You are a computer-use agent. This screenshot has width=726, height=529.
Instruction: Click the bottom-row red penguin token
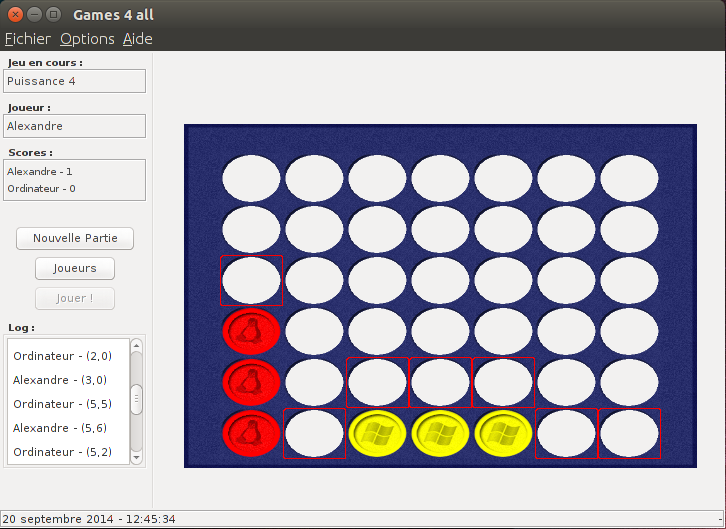(251, 434)
